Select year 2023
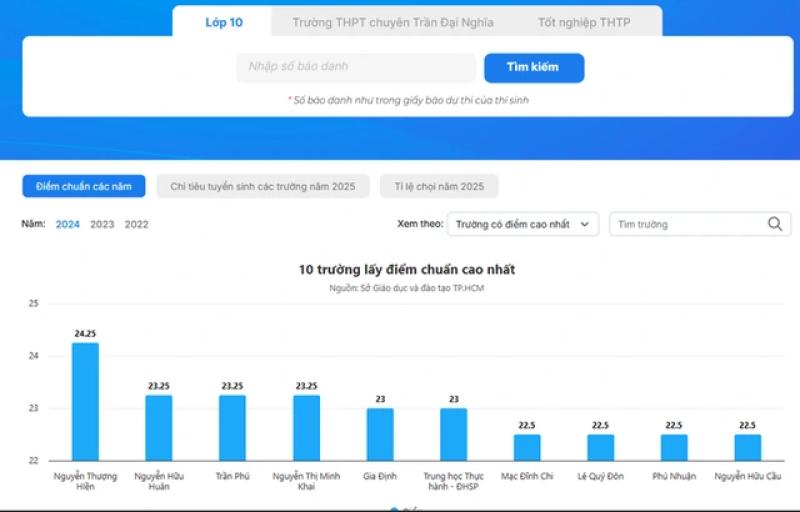 (x=102, y=224)
